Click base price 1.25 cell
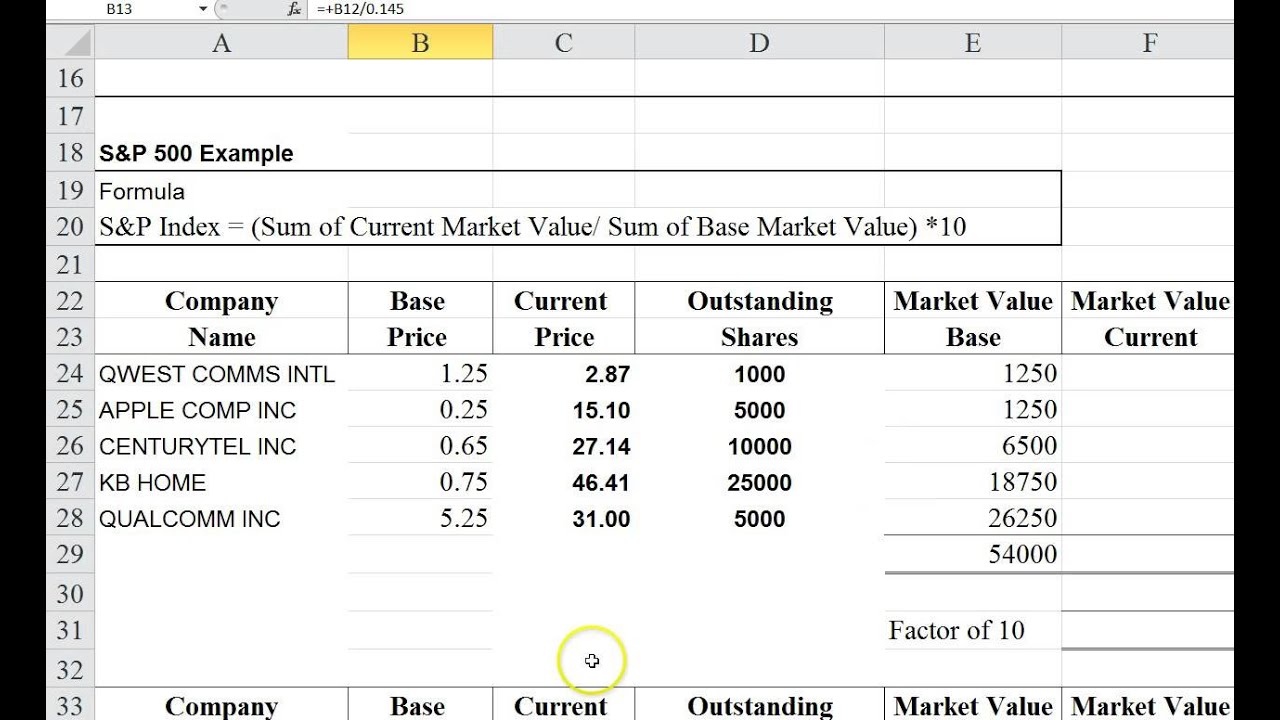 point(420,374)
